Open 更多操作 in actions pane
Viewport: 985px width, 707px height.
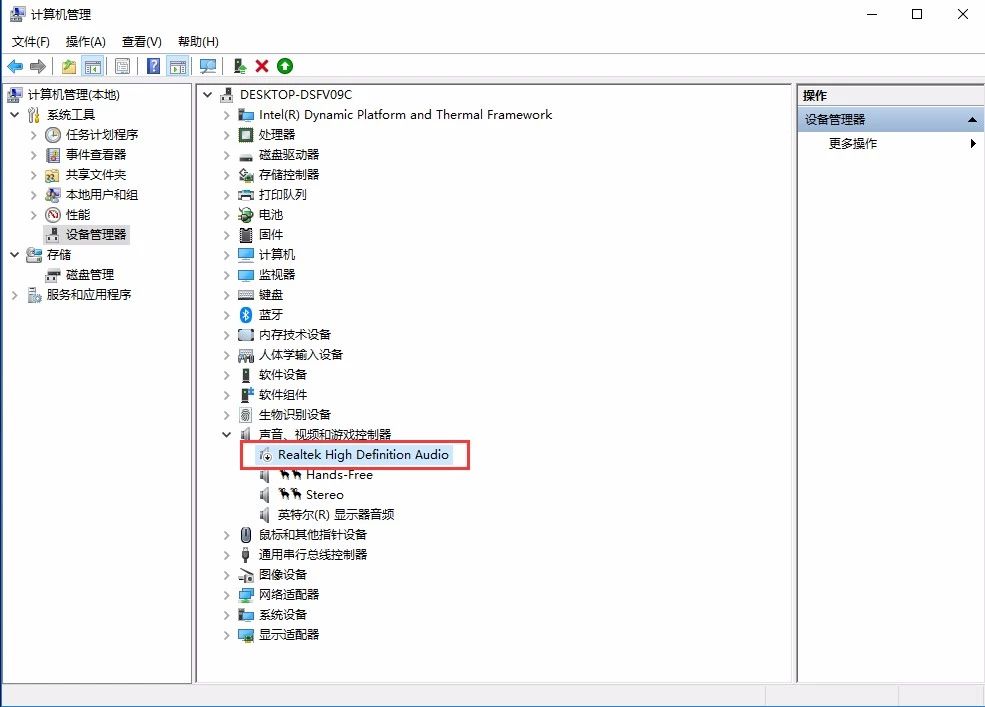[x=852, y=143]
